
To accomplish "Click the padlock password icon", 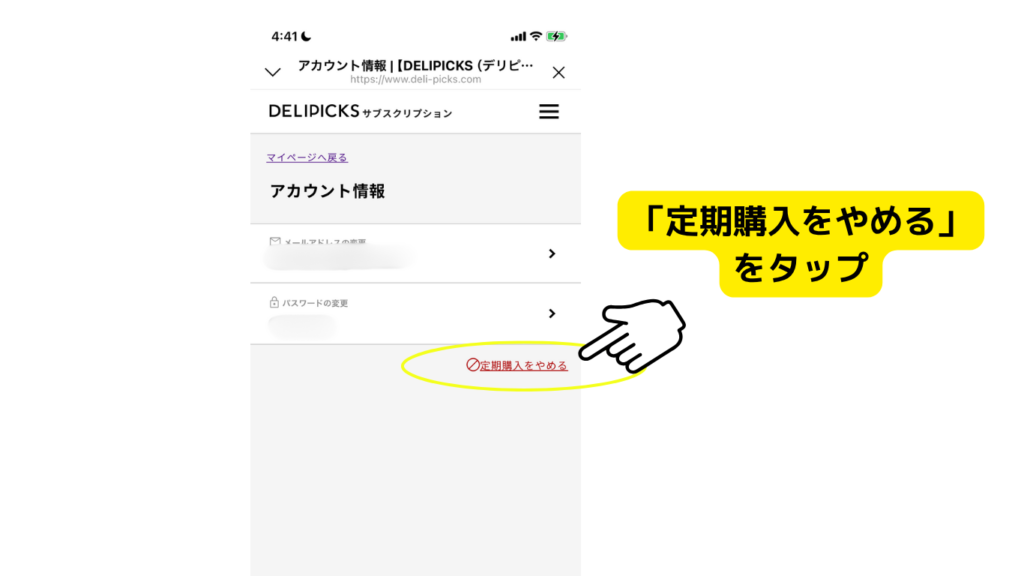I will point(274,302).
